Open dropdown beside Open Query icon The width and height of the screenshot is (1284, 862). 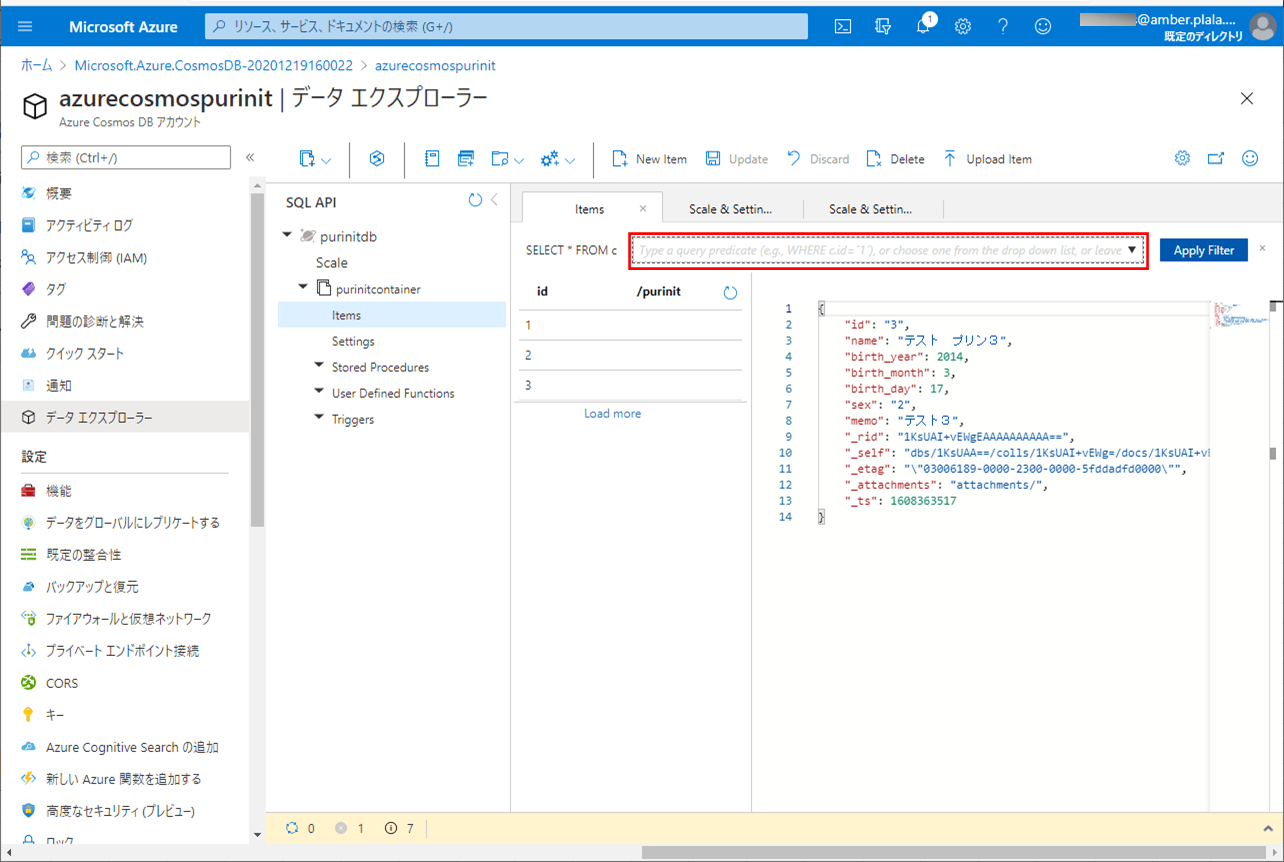pos(519,160)
